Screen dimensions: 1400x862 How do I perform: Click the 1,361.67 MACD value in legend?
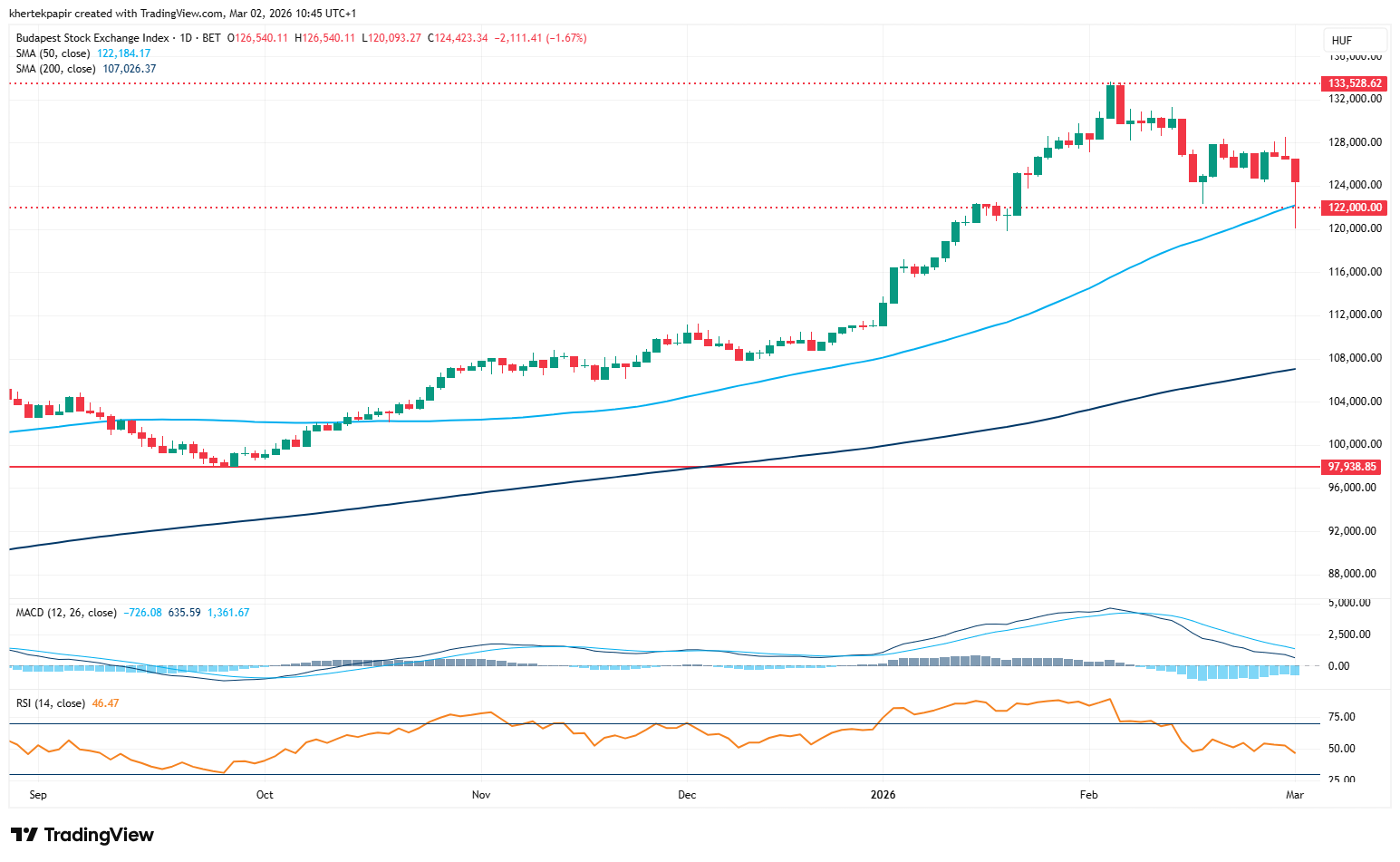228,613
